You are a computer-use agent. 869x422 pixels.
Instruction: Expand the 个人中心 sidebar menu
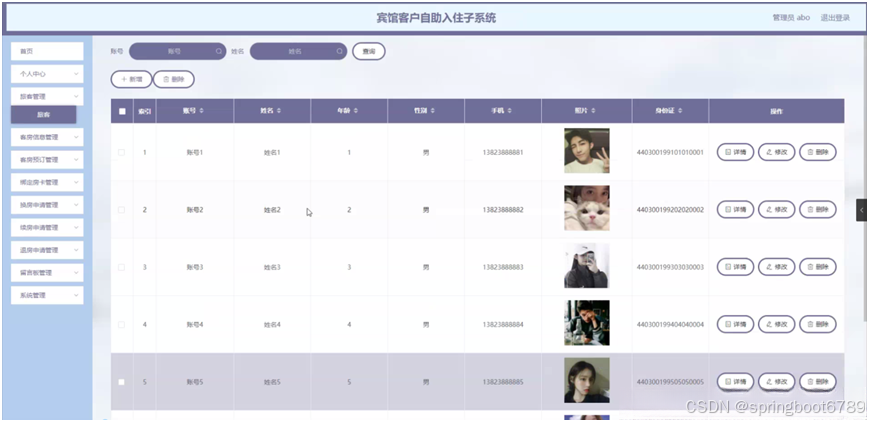click(x=47, y=74)
